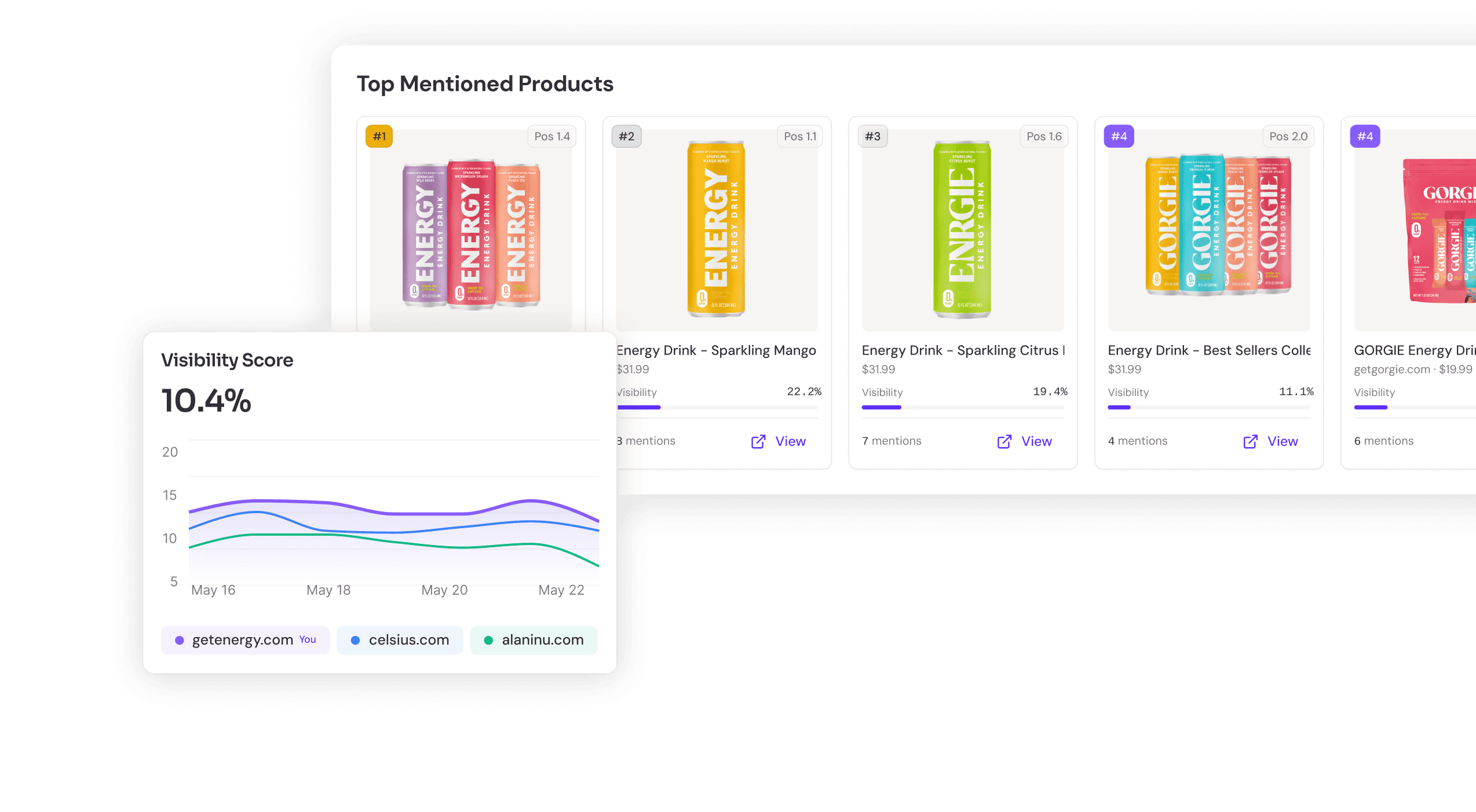
Task: Click the $31.99 price on the Sparkling Citrus card
Action: [879, 370]
